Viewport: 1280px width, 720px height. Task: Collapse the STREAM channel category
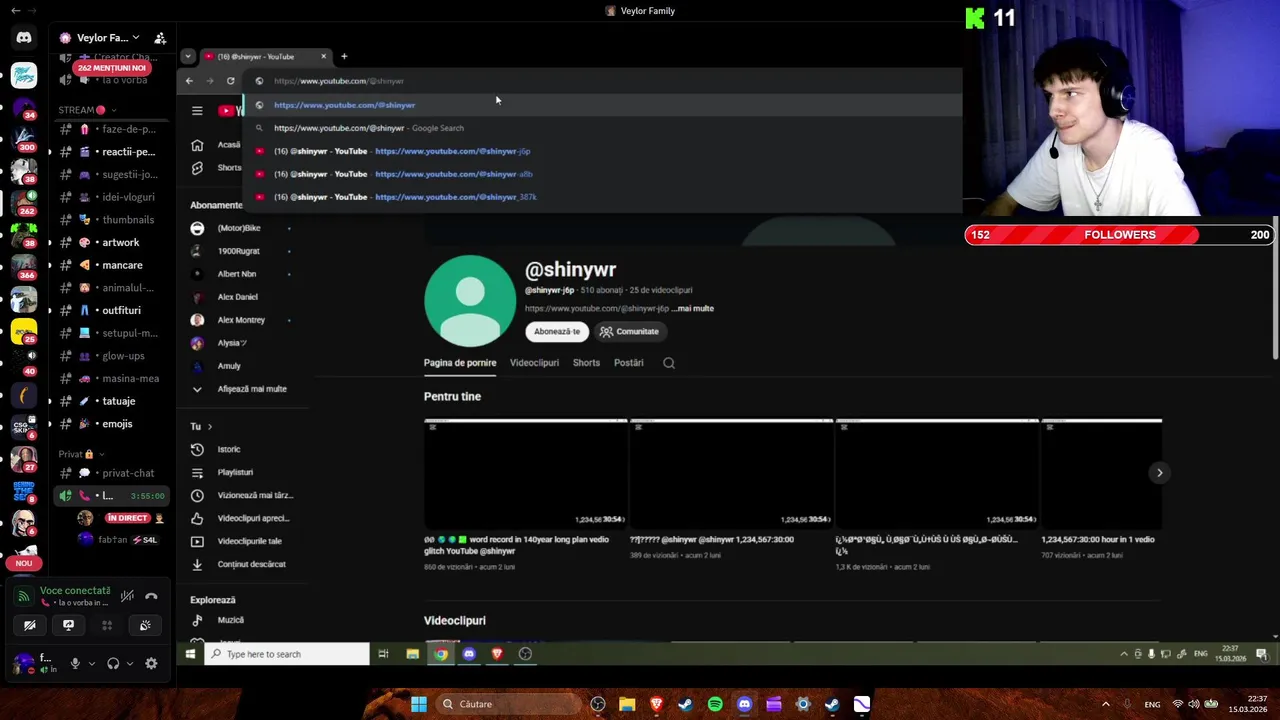87,110
